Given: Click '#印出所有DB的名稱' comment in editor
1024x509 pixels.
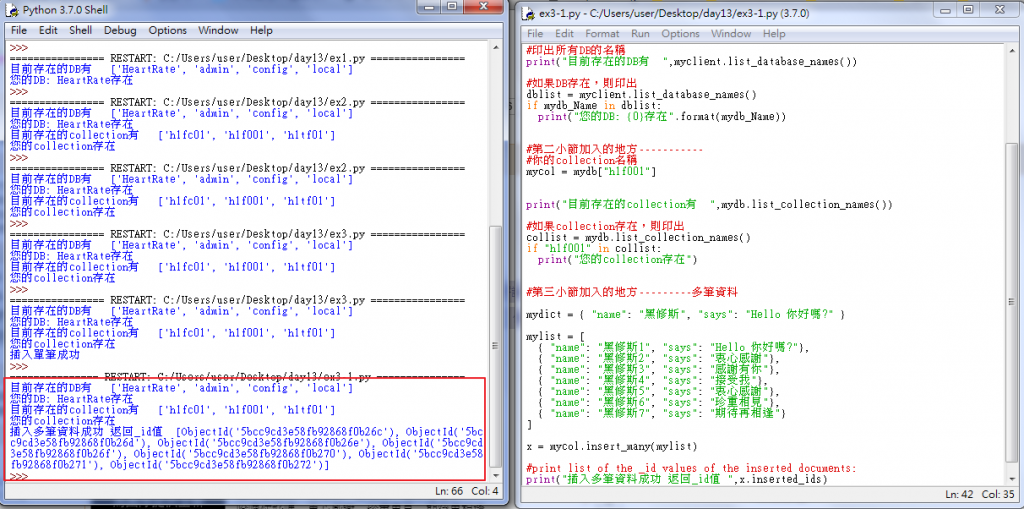Looking at the screenshot, I should 576,50.
